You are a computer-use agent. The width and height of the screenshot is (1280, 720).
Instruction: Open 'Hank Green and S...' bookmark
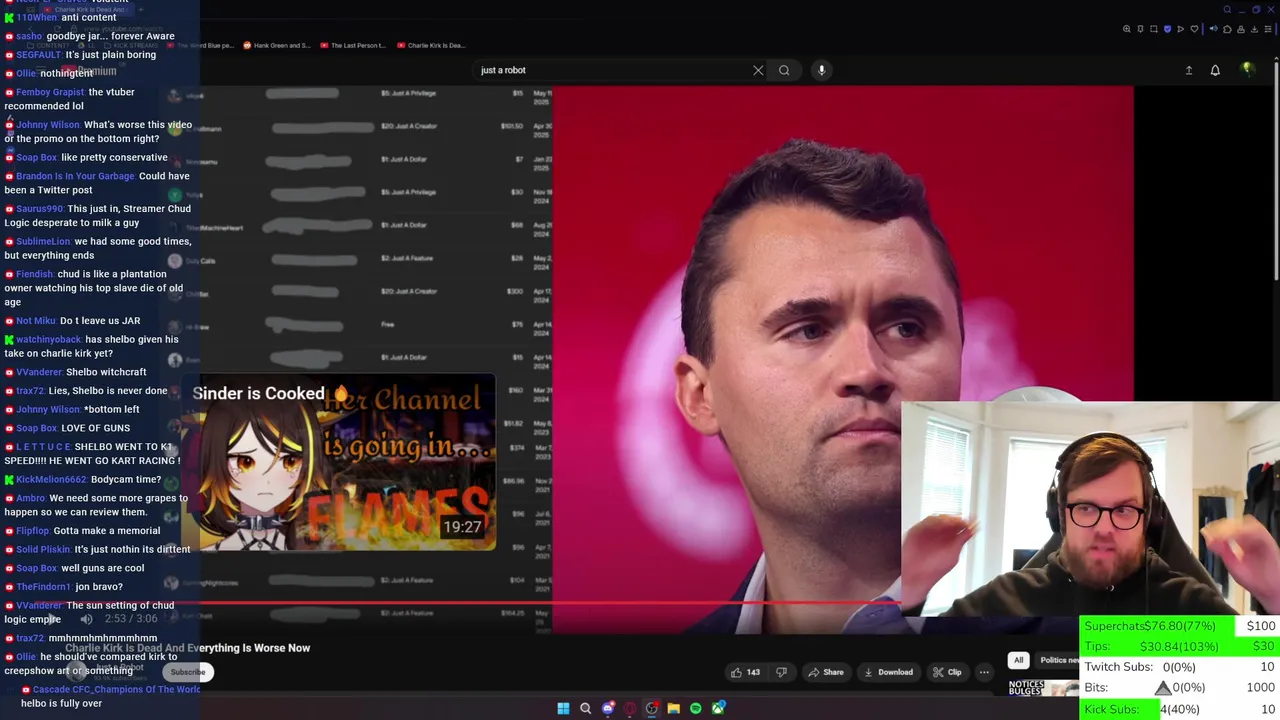click(277, 45)
